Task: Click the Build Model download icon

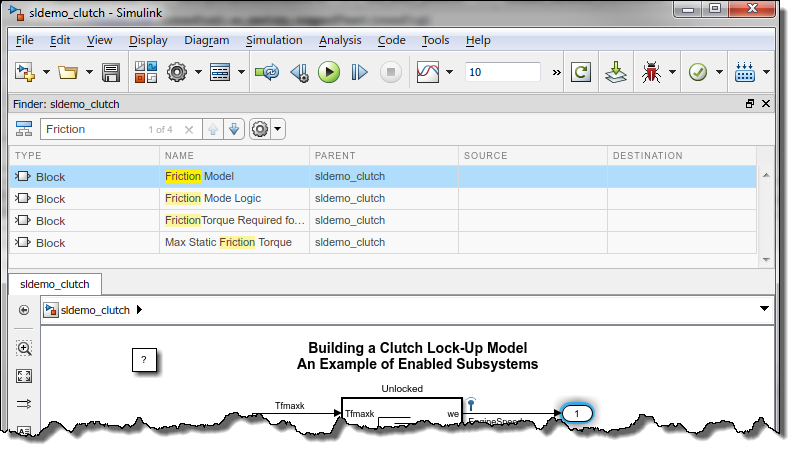Action: pos(615,72)
